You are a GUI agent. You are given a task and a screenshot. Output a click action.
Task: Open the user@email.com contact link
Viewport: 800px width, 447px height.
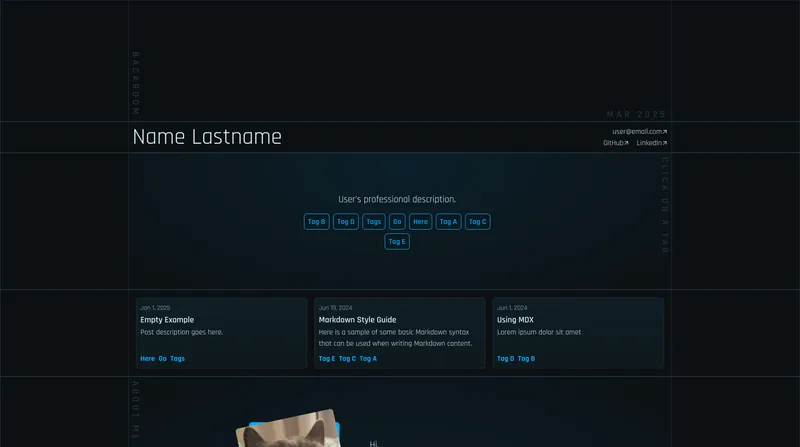(639, 131)
